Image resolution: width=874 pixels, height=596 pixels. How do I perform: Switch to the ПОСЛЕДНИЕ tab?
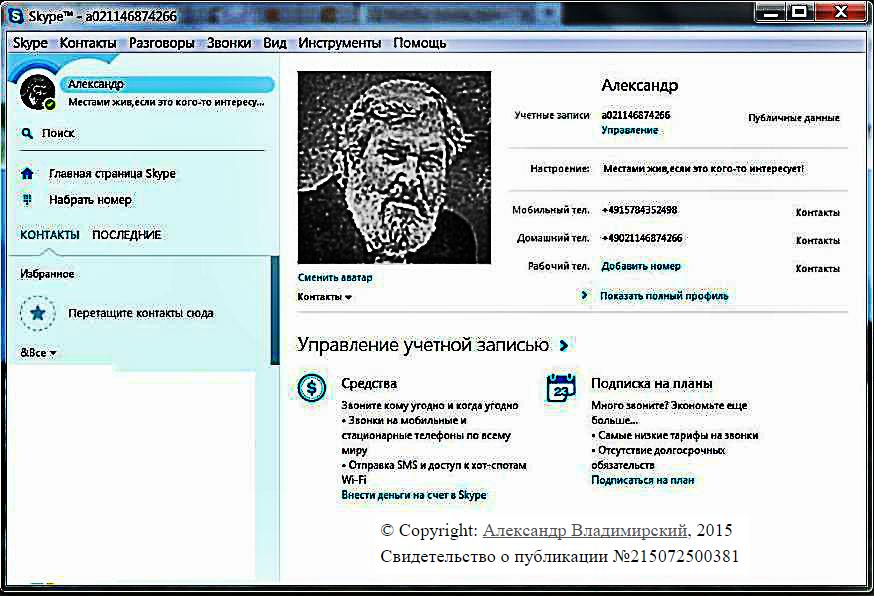click(127, 235)
